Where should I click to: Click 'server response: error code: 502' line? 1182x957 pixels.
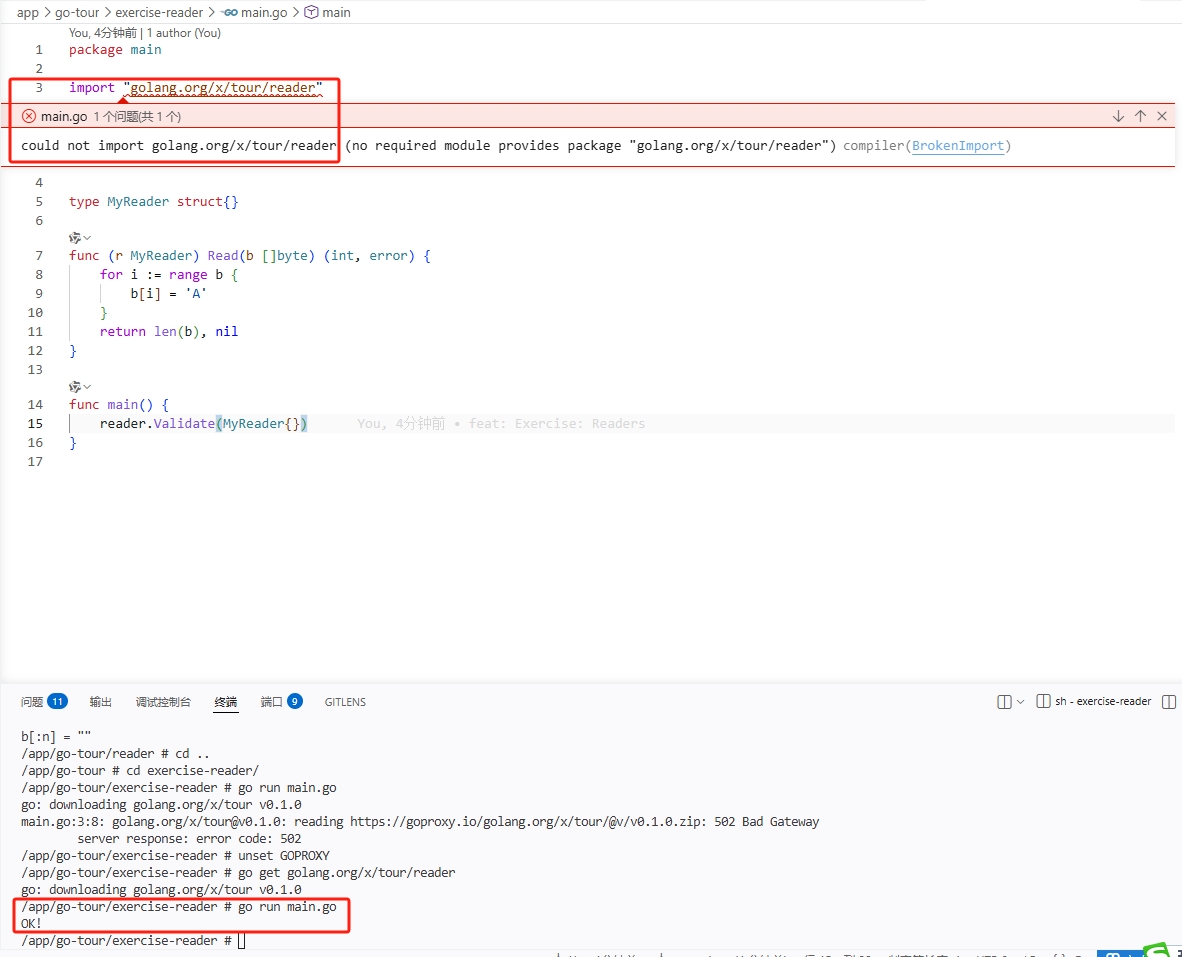click(189, 839)
